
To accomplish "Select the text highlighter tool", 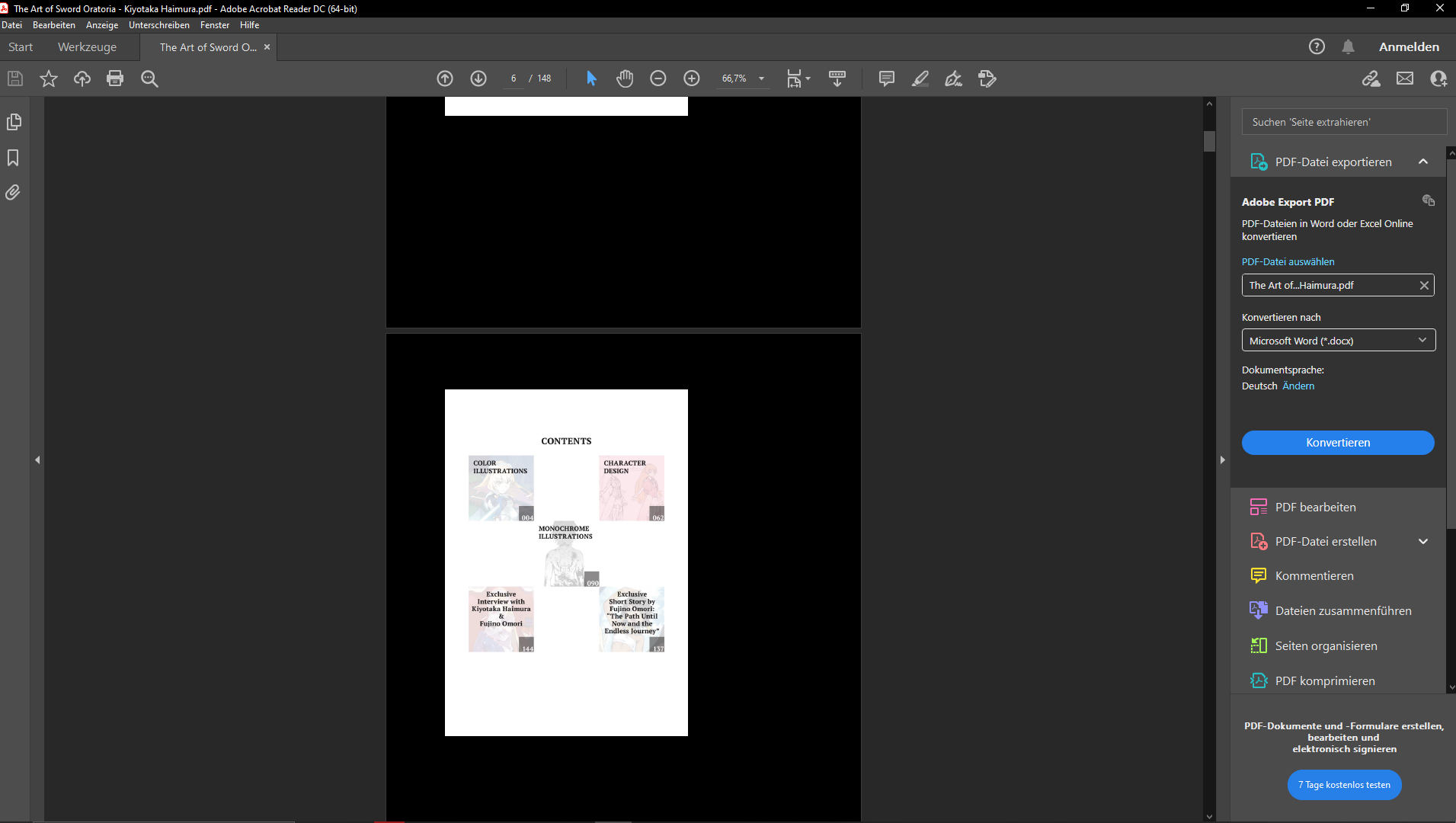I will pos(920,78).
